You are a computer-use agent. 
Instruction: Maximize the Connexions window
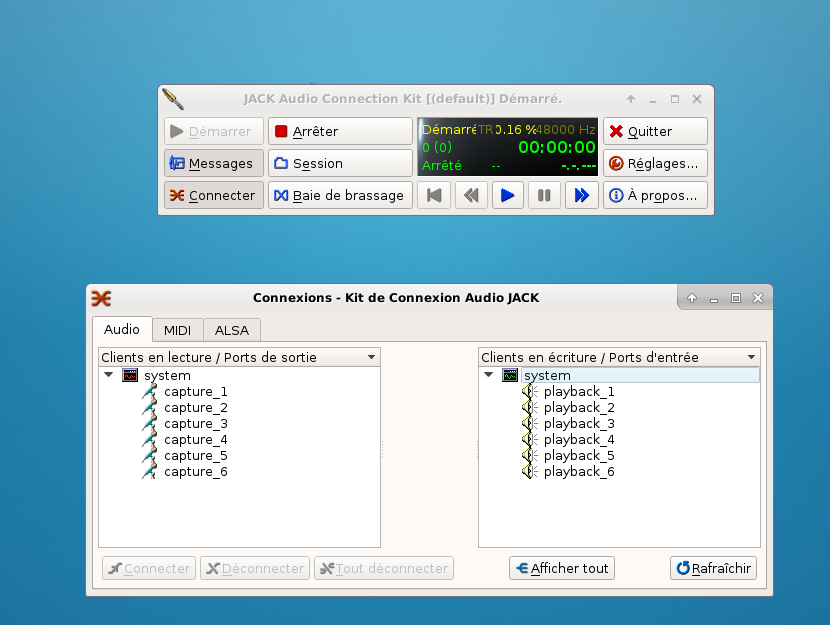click(736, 298)
